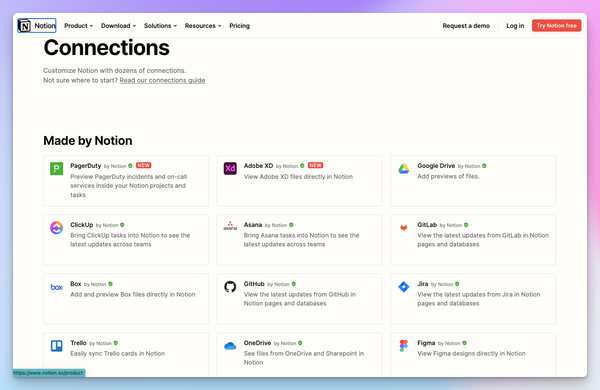This screenshot has width=600, height=390.
Task: Open the GitHub octocat icon
Action: point(230,286)
